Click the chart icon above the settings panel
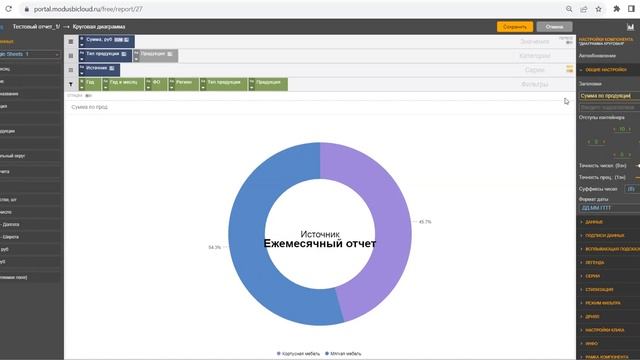The height and width of the screenshot is (360, 640). 631,27
